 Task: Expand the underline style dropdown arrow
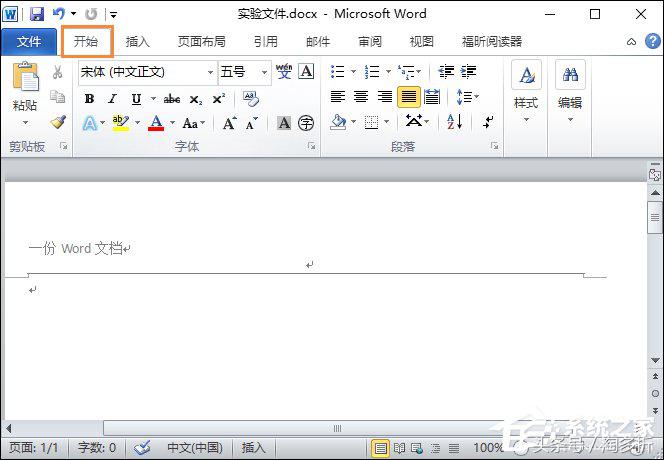[x=153, y=99]
